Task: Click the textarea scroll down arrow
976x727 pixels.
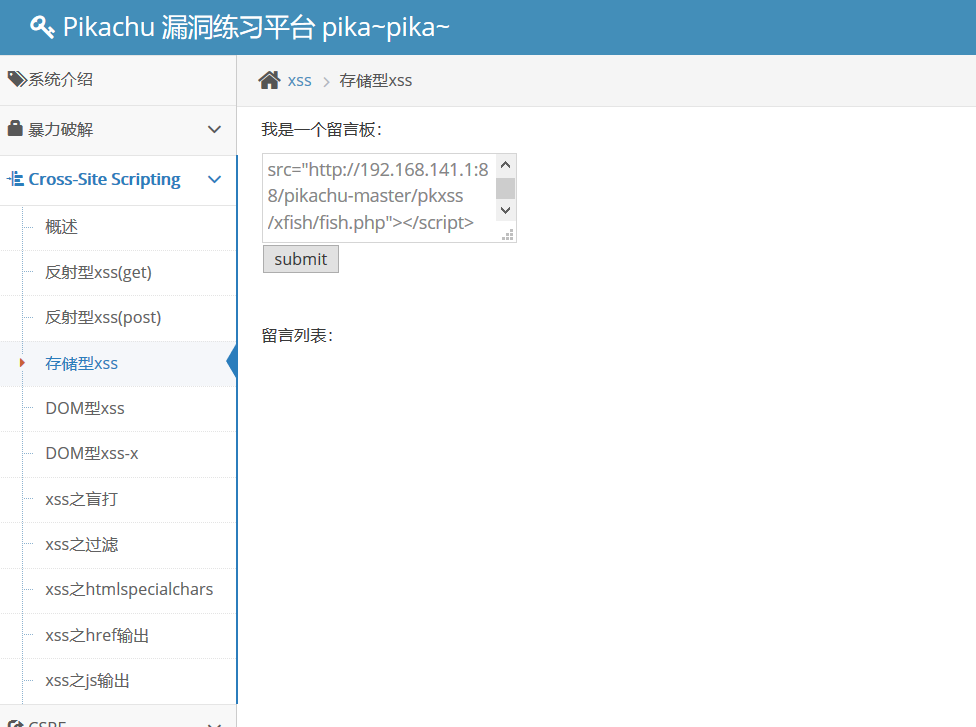Action: tap(505, 210)
